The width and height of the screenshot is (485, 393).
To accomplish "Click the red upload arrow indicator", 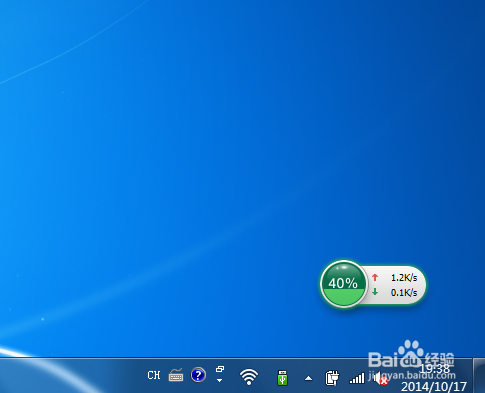I will click(375, 277).
